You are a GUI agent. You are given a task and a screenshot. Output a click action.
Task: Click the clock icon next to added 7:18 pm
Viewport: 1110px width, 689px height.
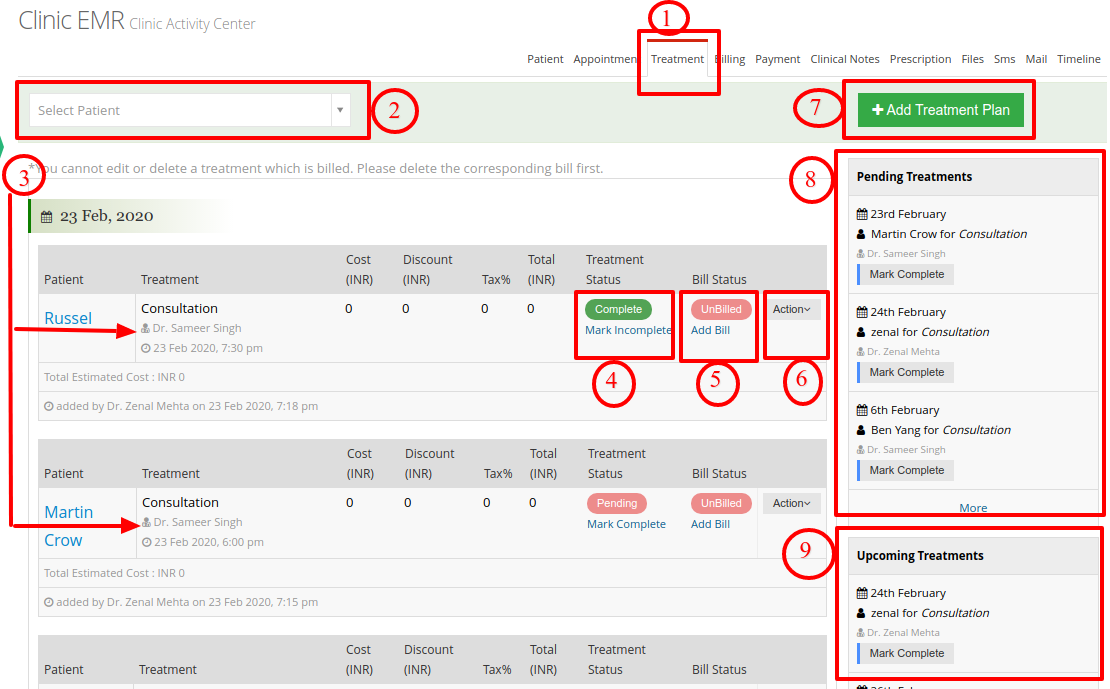pos(49,406)
